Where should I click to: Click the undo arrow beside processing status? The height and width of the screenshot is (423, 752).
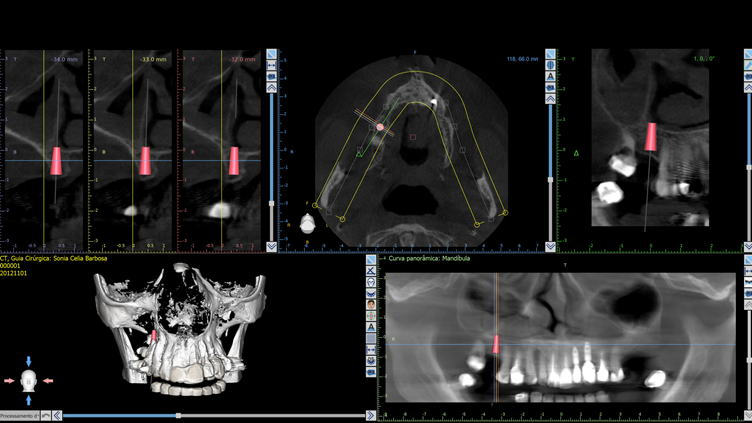[46, 415]
